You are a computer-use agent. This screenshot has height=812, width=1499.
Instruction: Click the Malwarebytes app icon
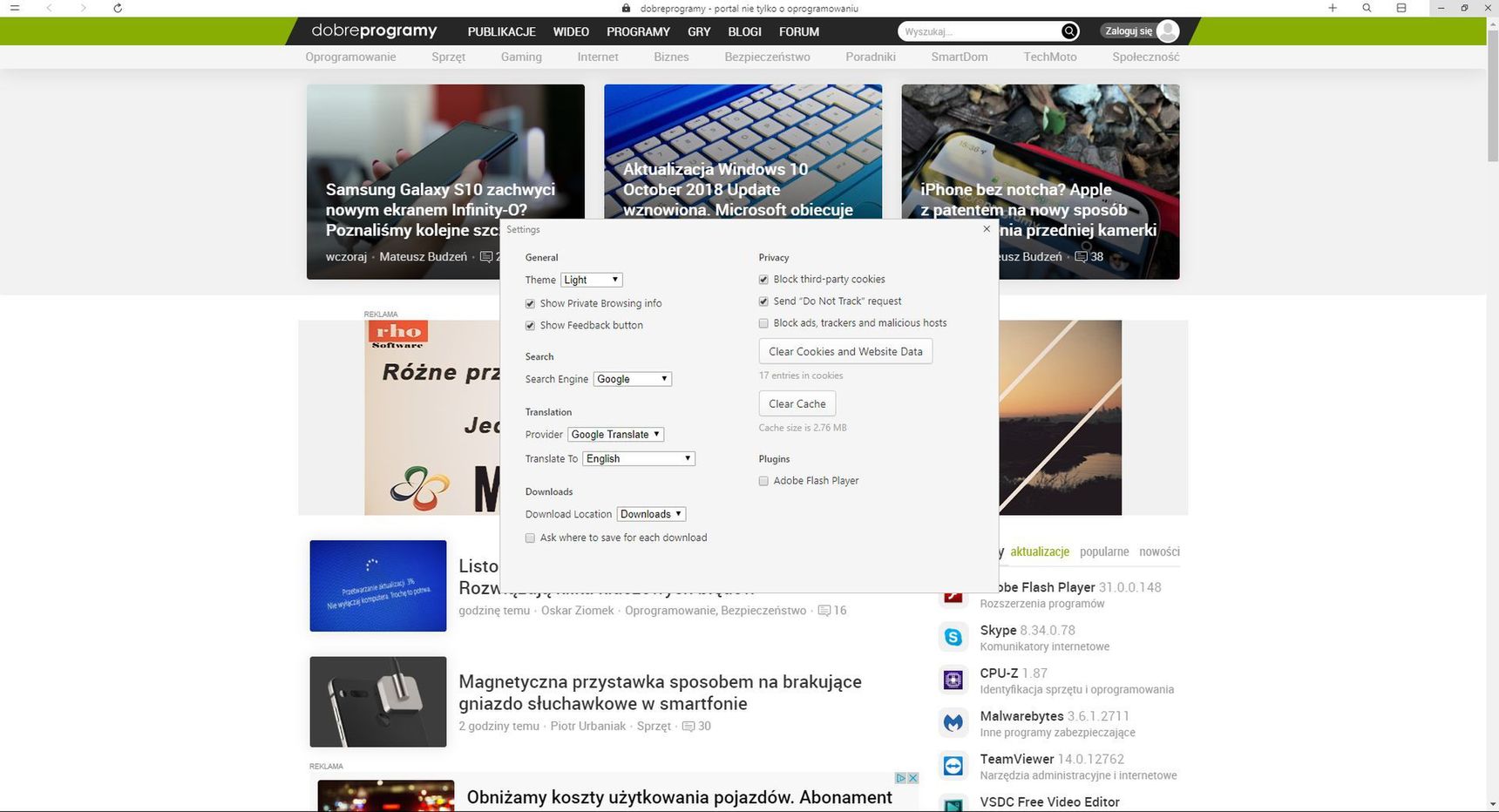coord(953,722)
